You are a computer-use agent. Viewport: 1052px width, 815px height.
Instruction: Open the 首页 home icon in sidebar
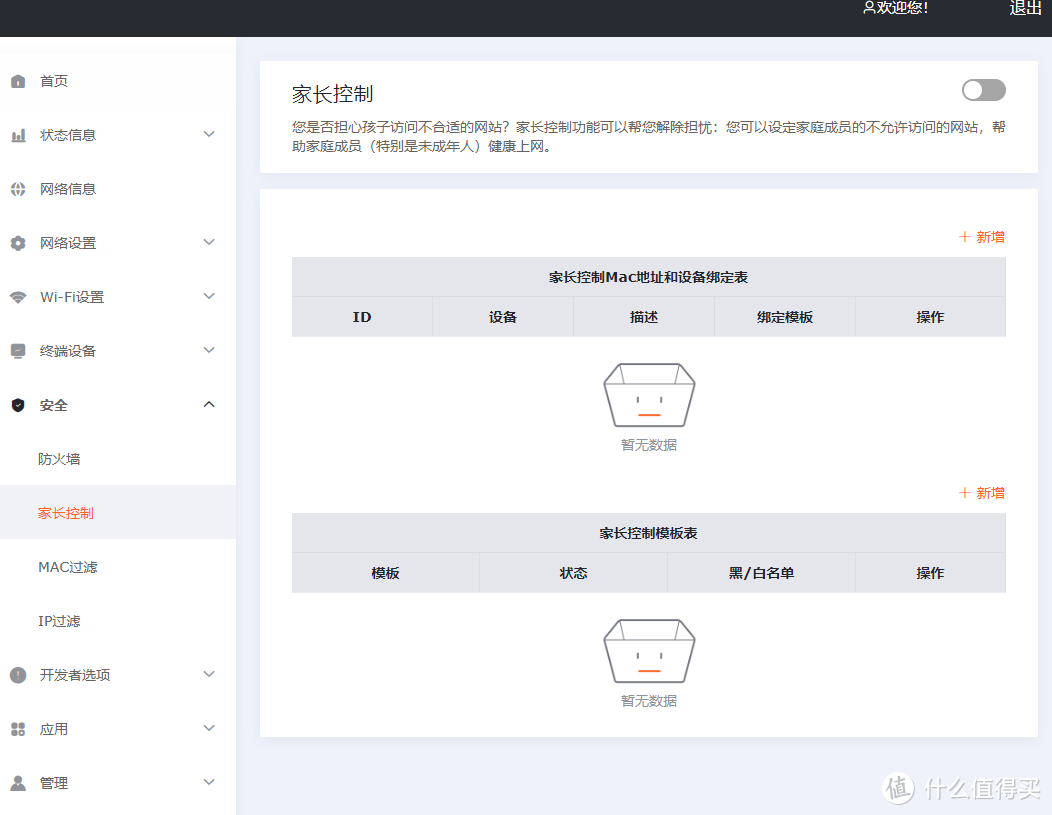pyautogui.click(x=17, y=81)
